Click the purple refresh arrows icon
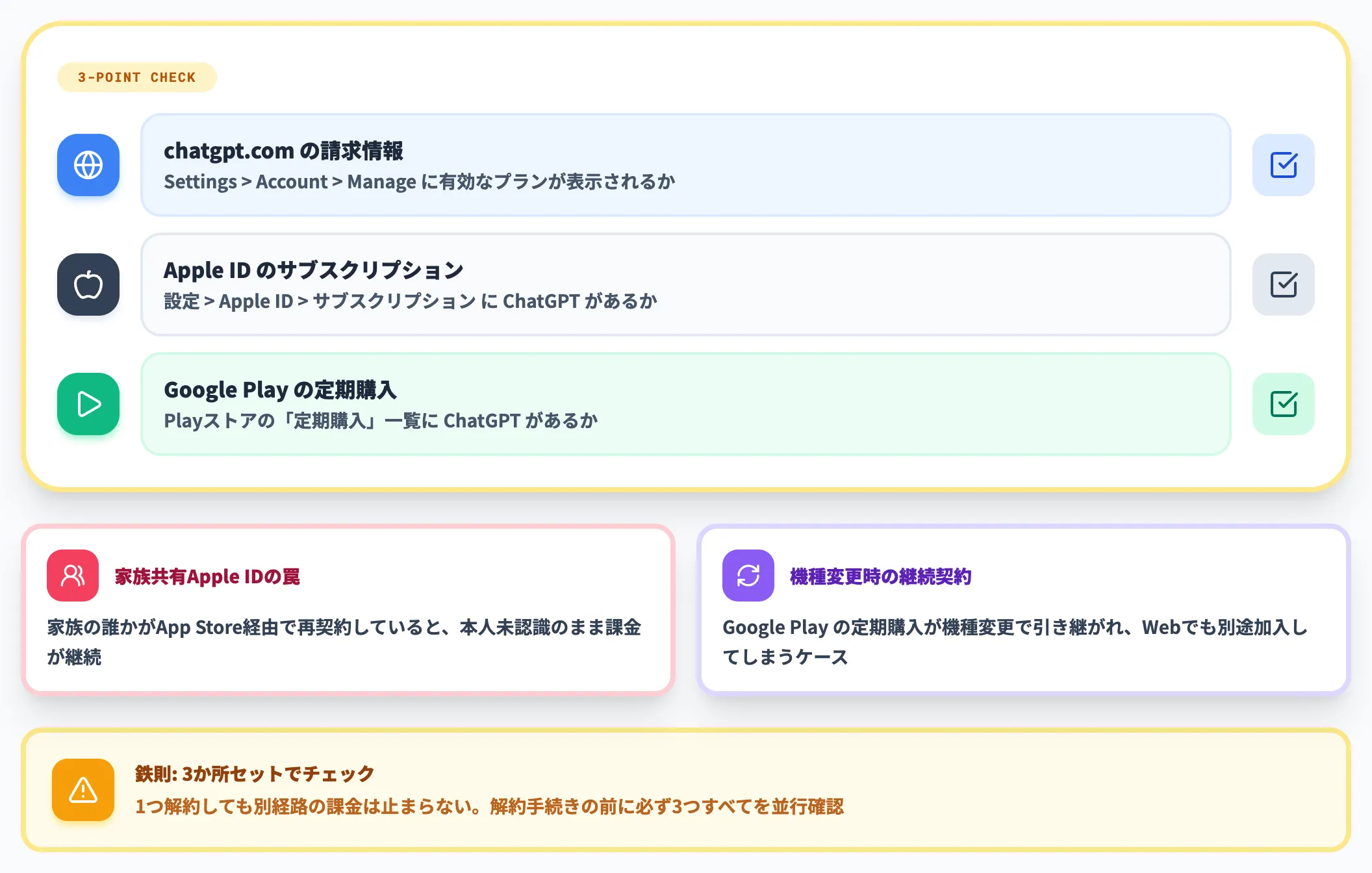This screenshot has height=873, width=1372. 748,576
